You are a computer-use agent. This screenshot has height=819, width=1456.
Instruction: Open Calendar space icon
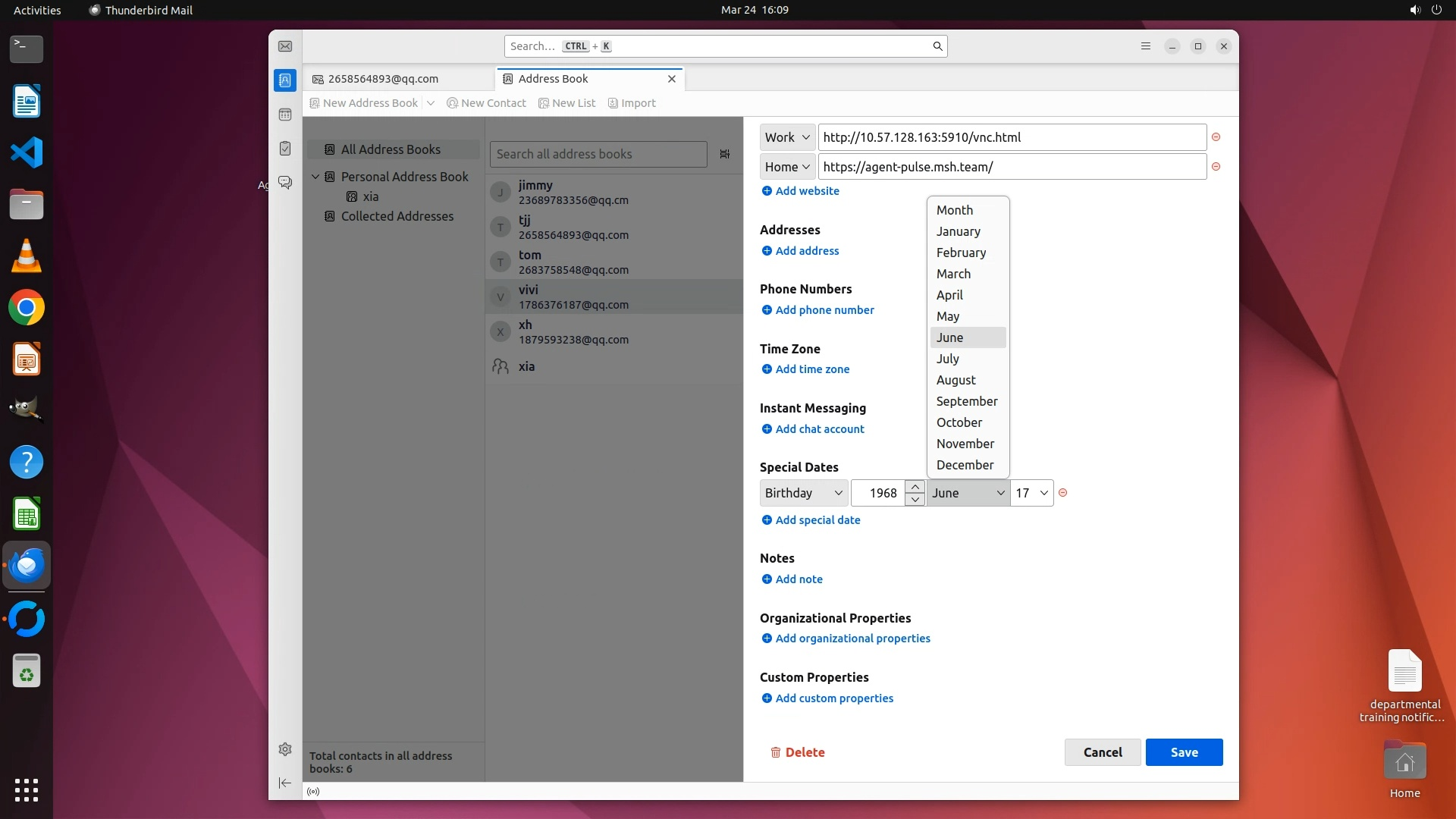[x=285, y=115]
